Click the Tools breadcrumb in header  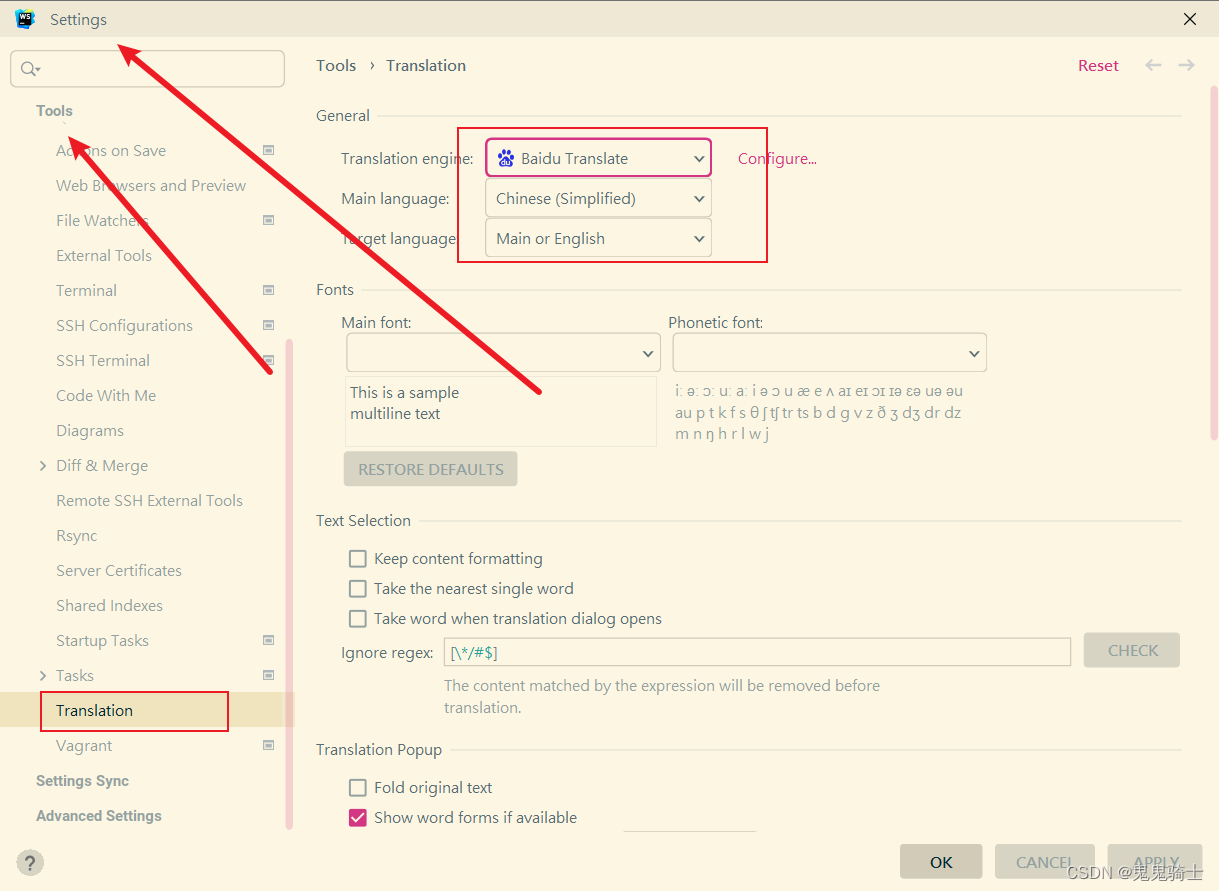336,65
